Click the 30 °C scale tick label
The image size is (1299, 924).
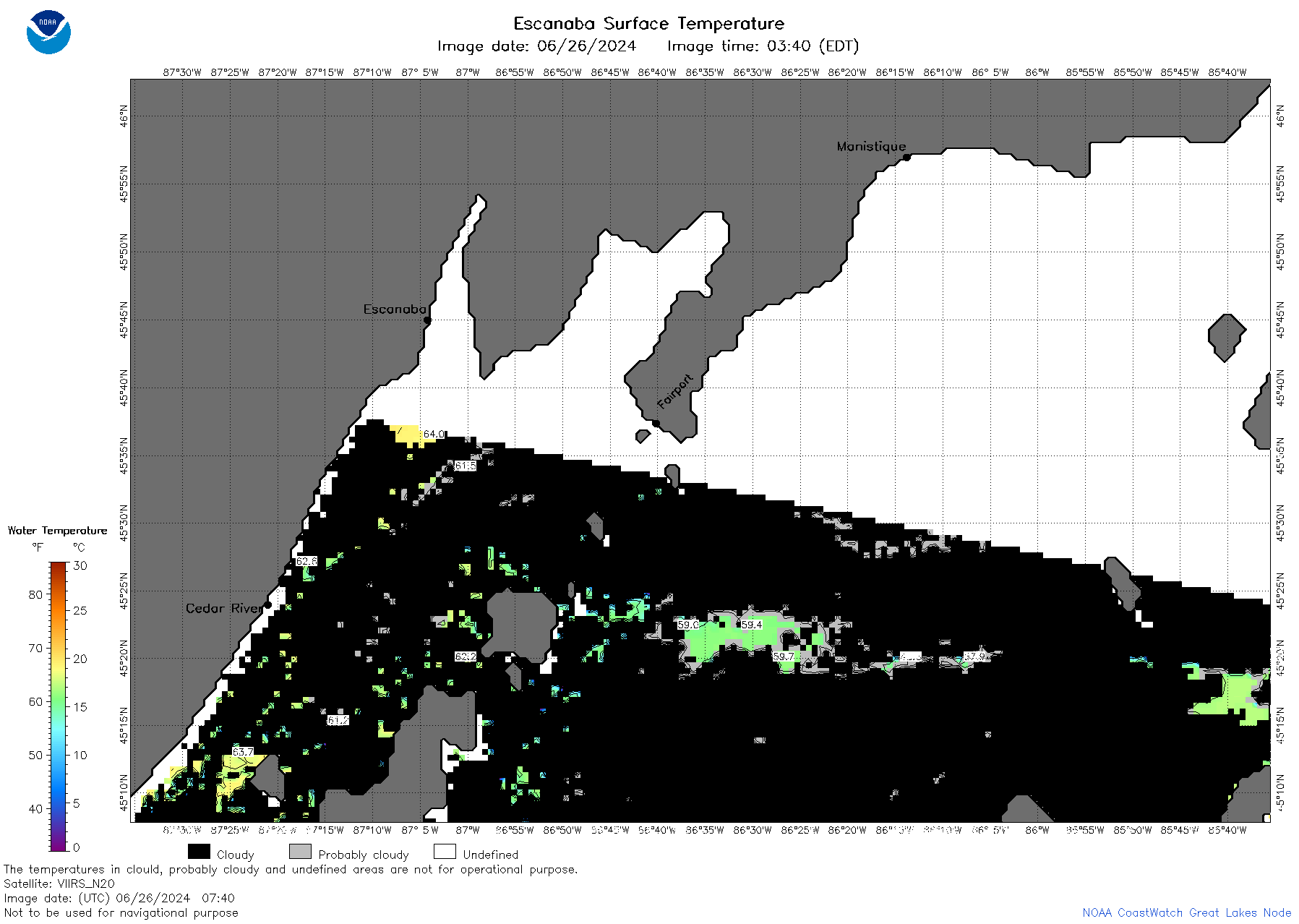coord(80,565)
